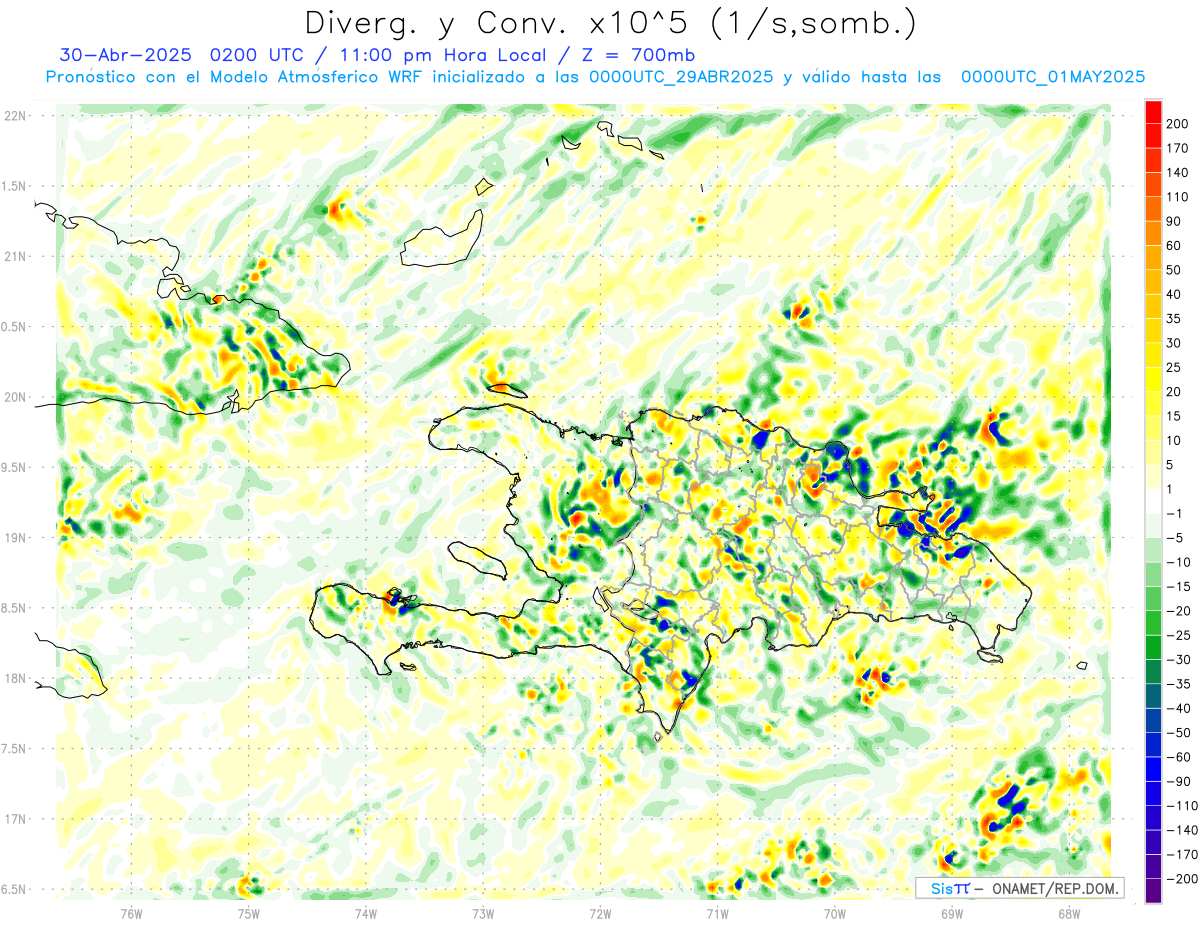
Task: Click the positive '60' color scale value
Action: coord(1175,246)
